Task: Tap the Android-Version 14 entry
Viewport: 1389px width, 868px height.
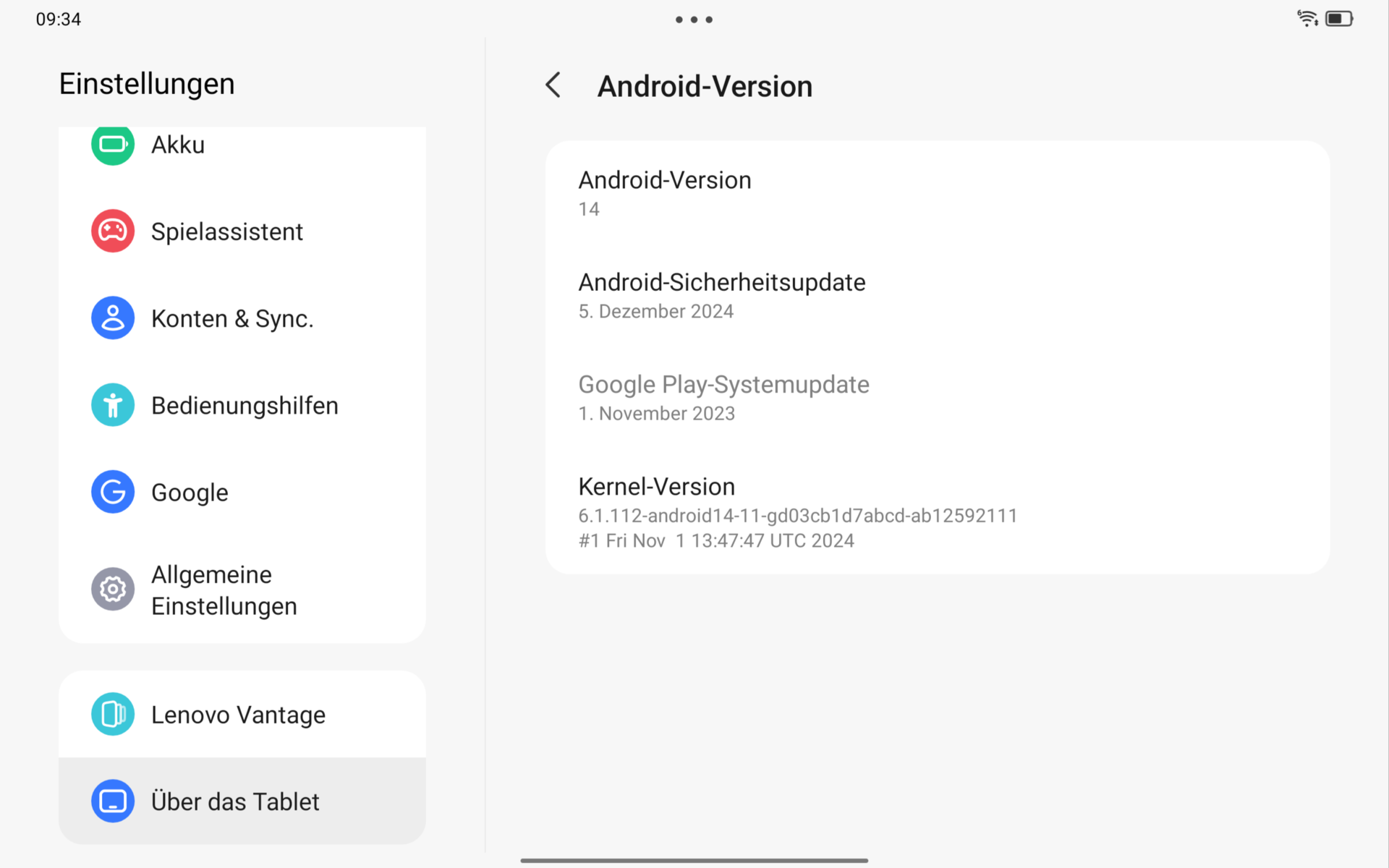Action: pos(664,193)
